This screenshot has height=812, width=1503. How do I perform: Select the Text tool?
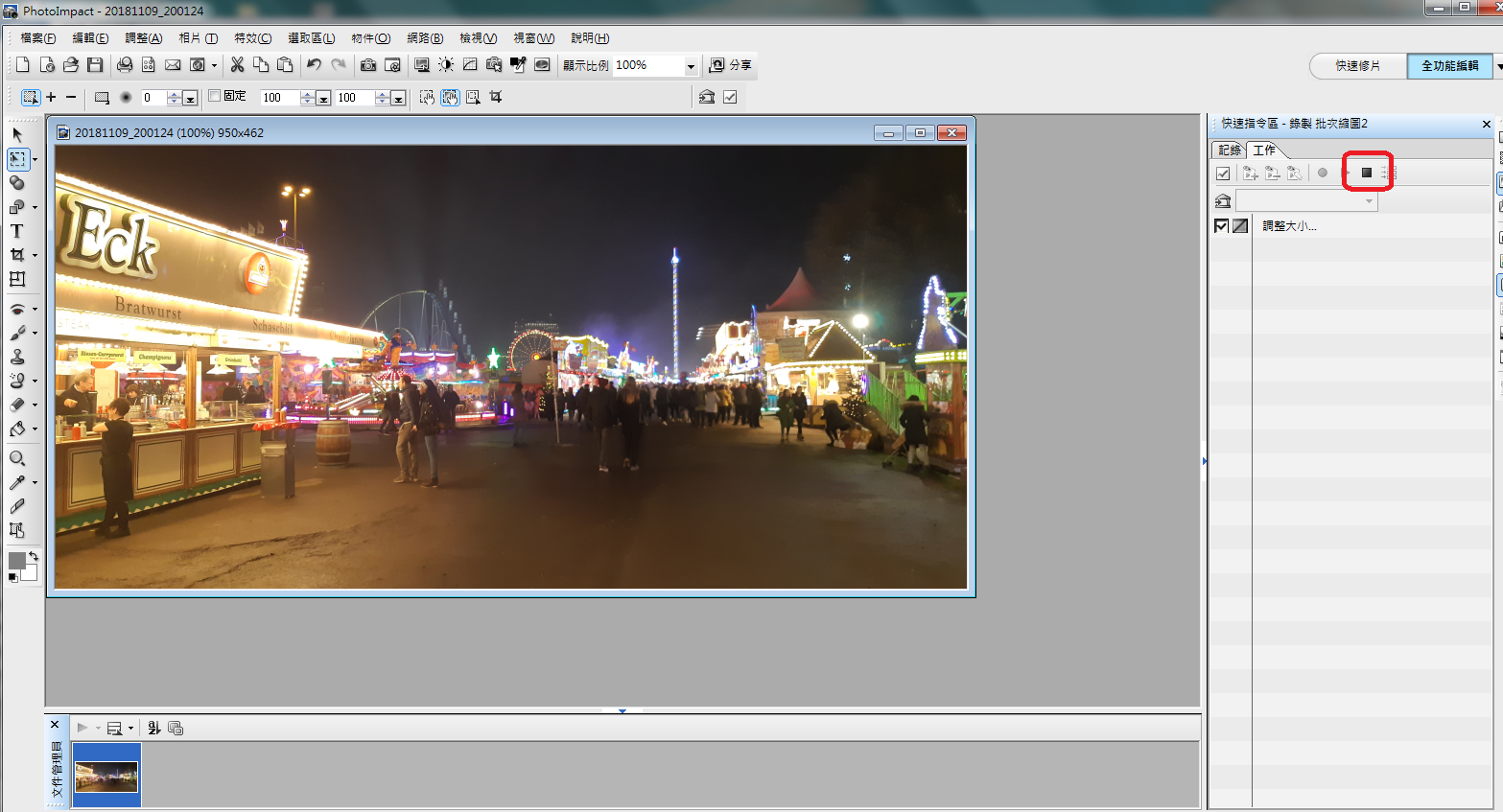click(x=16, y=231)
